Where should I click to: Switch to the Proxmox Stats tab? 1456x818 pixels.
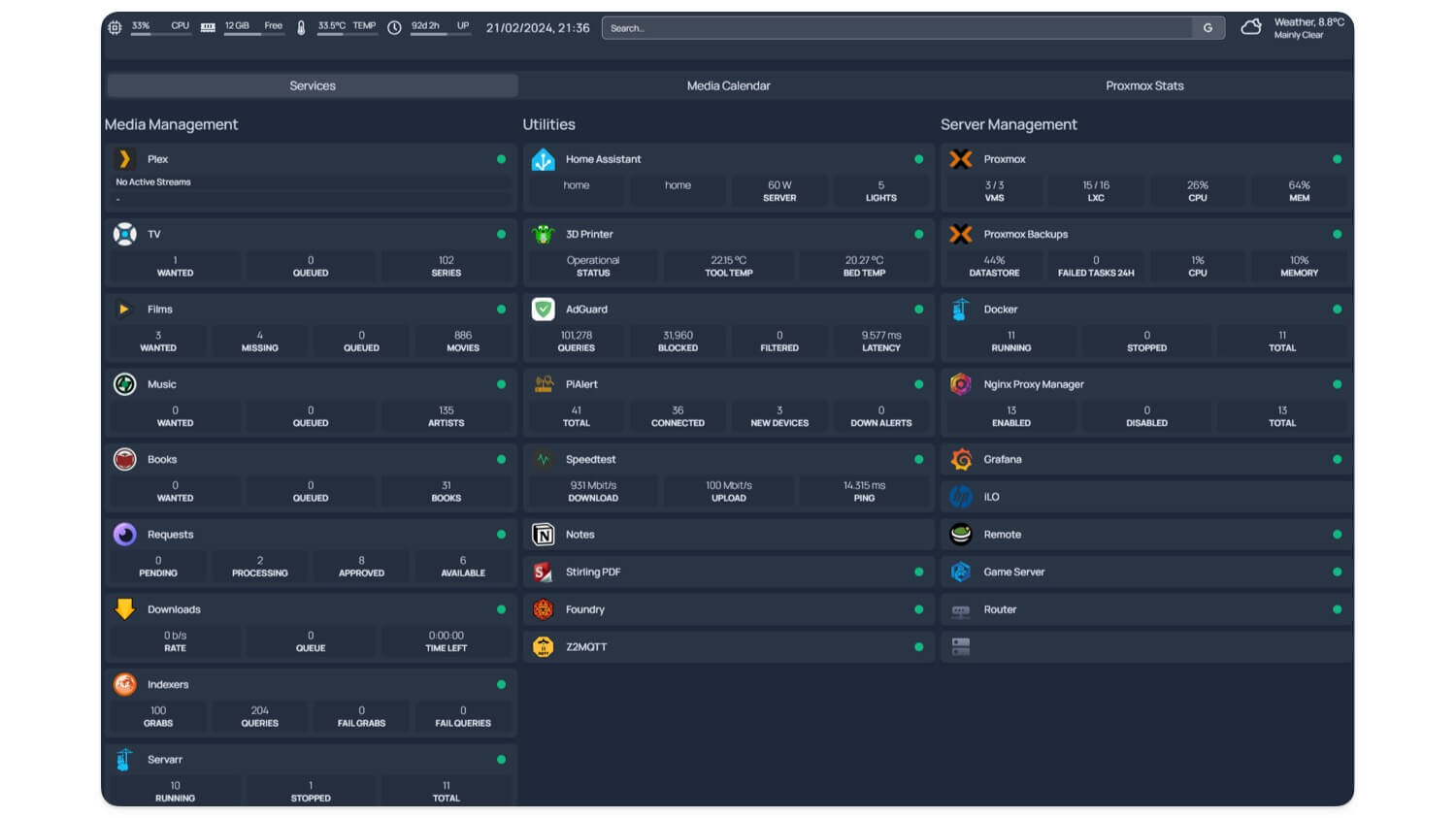coord(1144,85)
